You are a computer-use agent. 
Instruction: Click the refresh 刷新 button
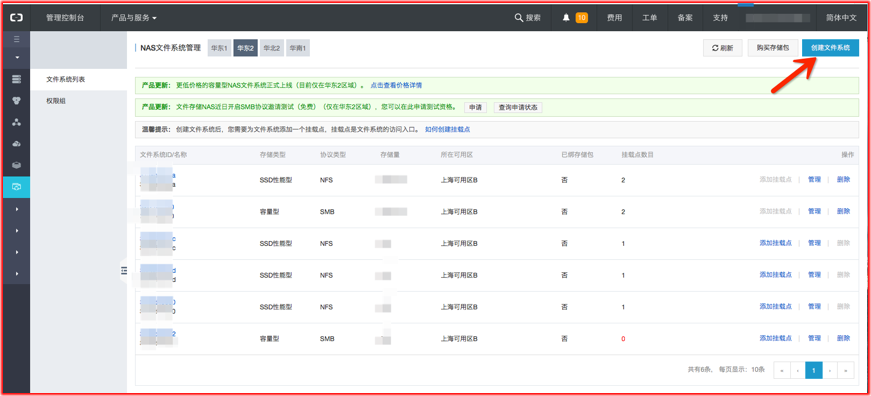722,48
